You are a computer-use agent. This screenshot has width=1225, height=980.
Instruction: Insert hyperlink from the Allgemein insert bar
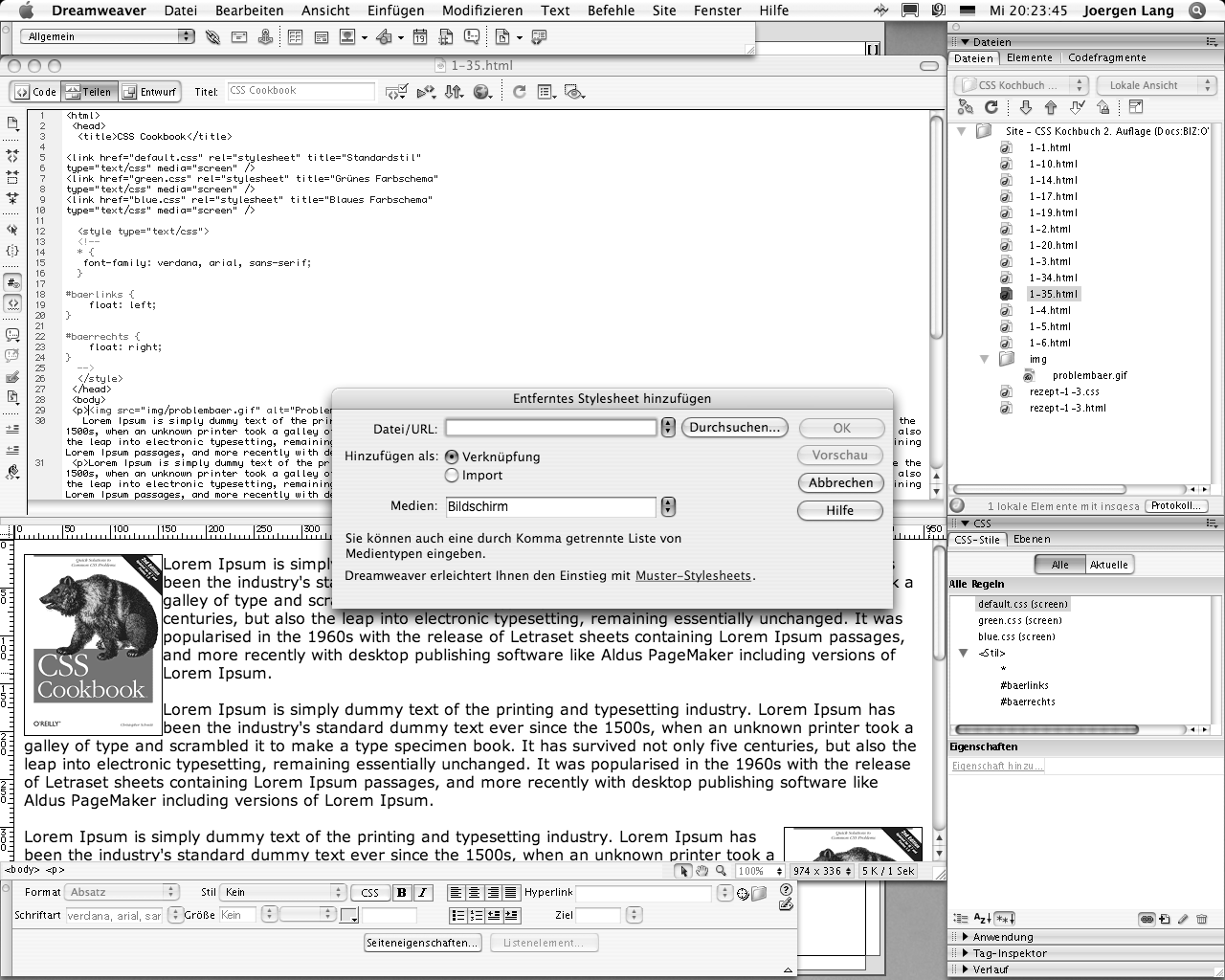pos(212,37)
